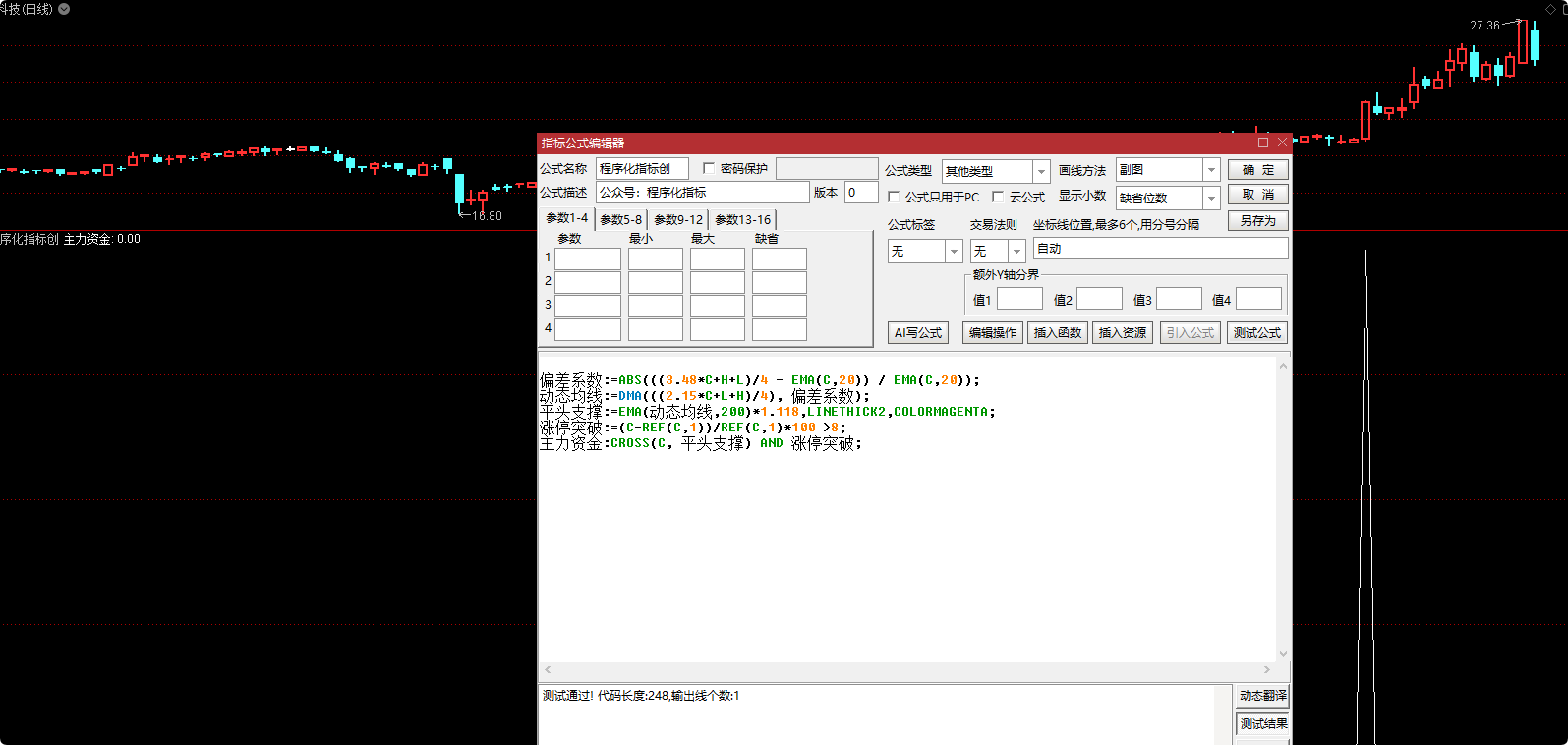Click the AI写公式 button

pyautogui.click(x=917, y=333)
